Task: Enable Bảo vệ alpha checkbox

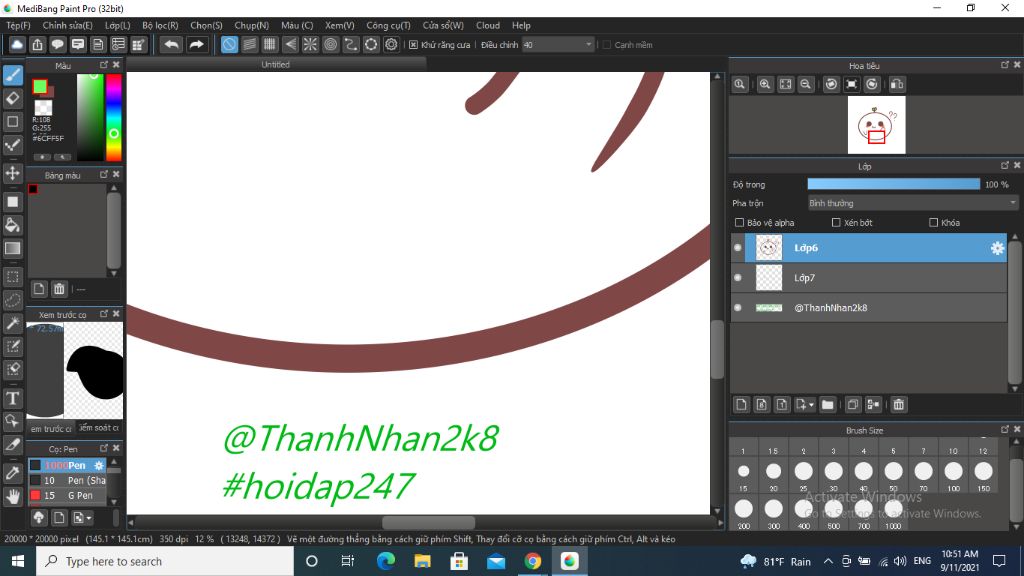Action: [x=739, y=223]
